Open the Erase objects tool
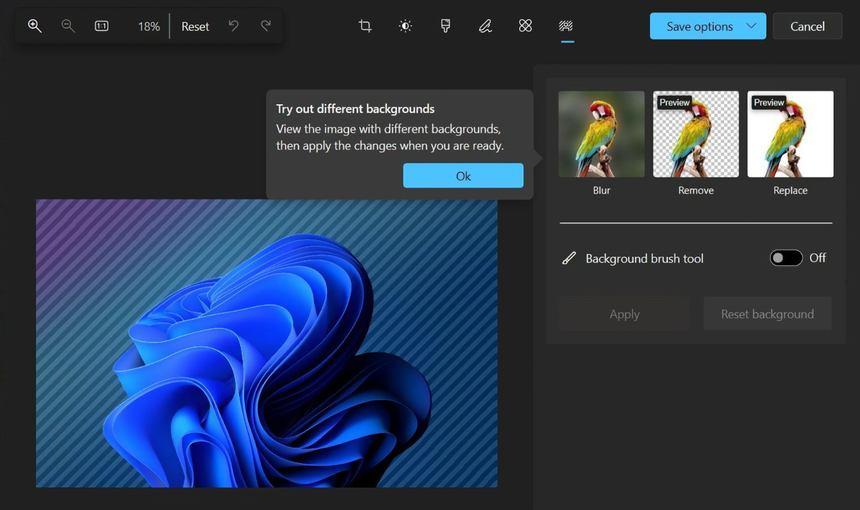Screen dimensions: 860x510 click(x=525, y=26)
